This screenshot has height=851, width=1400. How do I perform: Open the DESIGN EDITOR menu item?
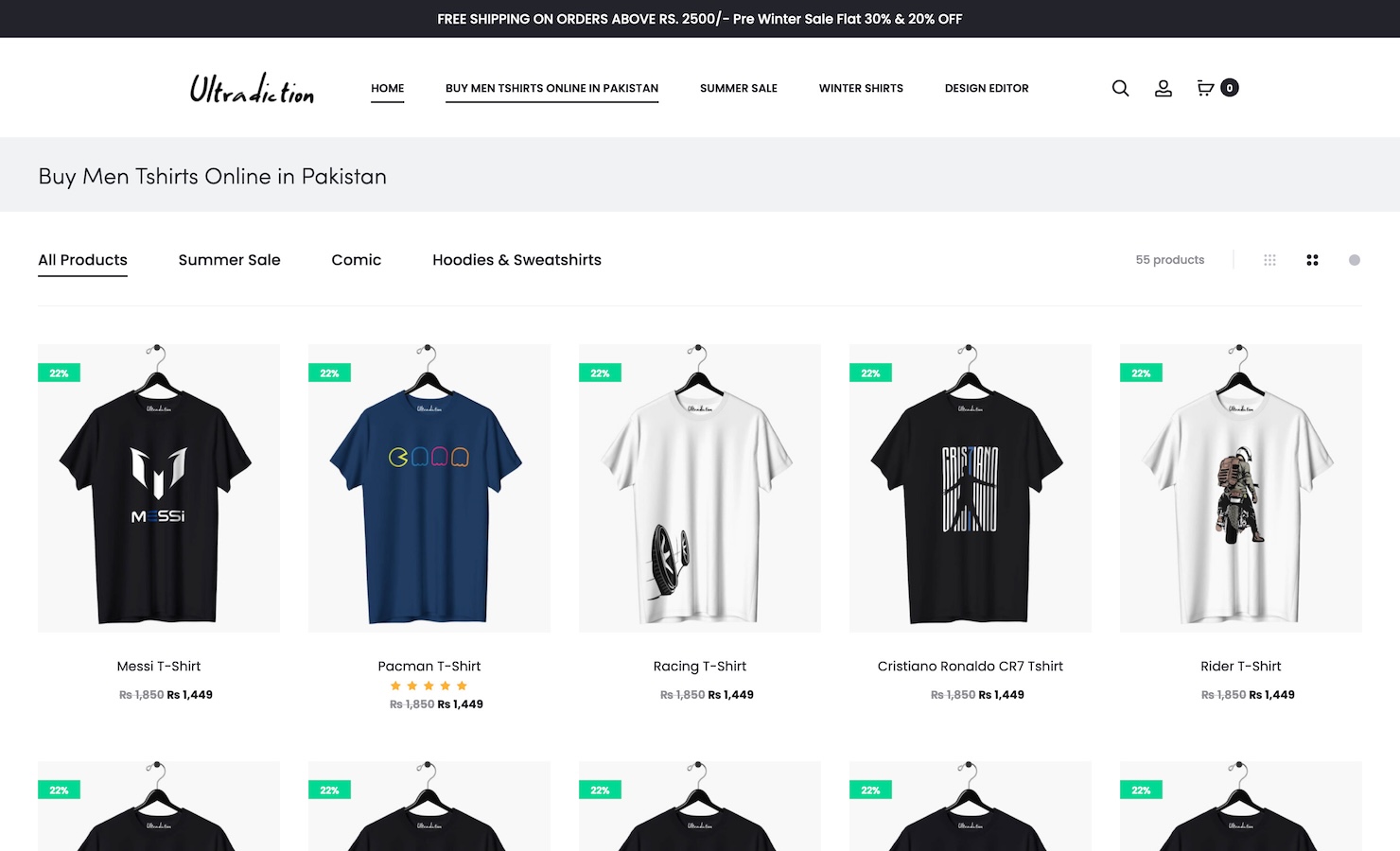(x=987, y=88)
